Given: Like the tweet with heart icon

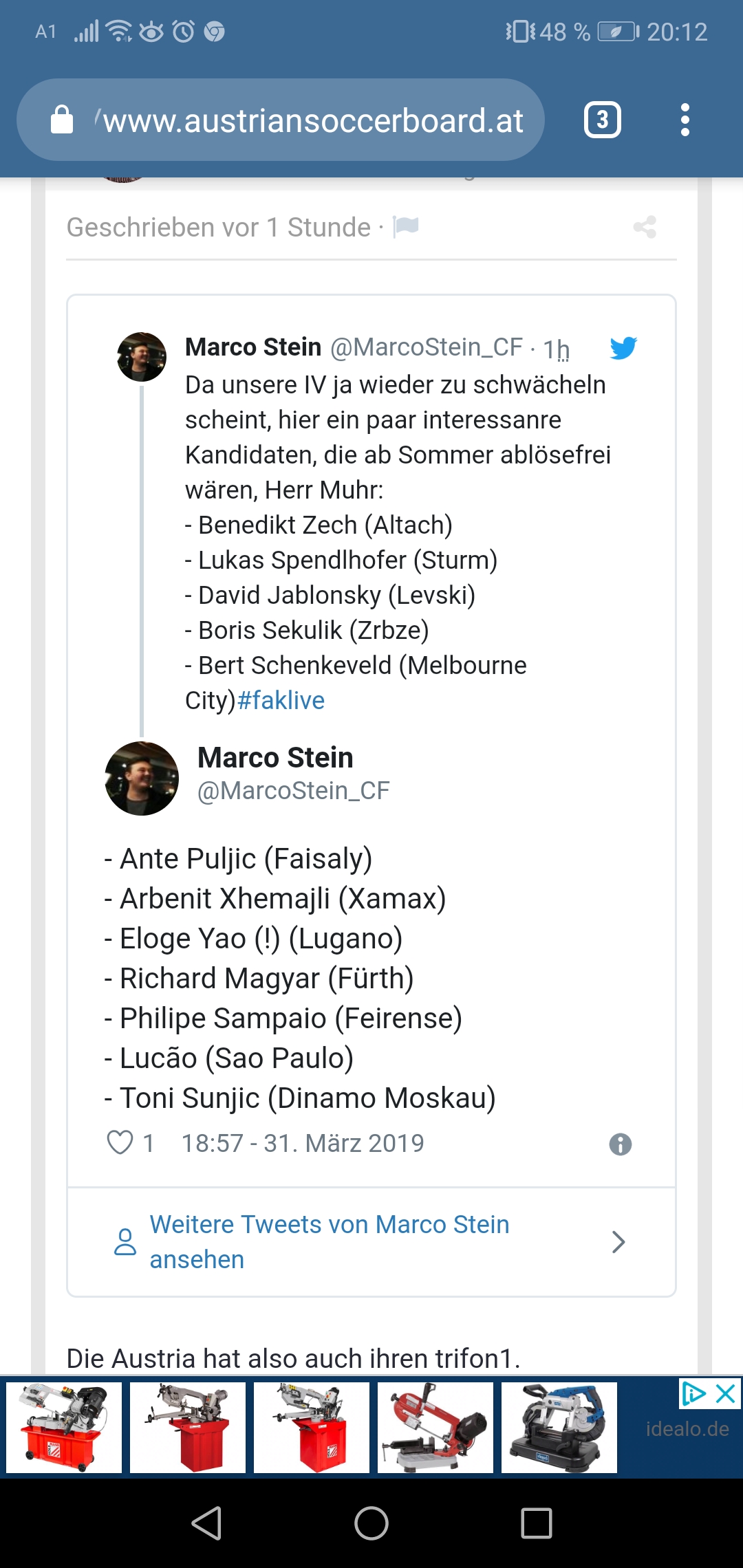Looking at the screenshot, I should coord(120,1143).
